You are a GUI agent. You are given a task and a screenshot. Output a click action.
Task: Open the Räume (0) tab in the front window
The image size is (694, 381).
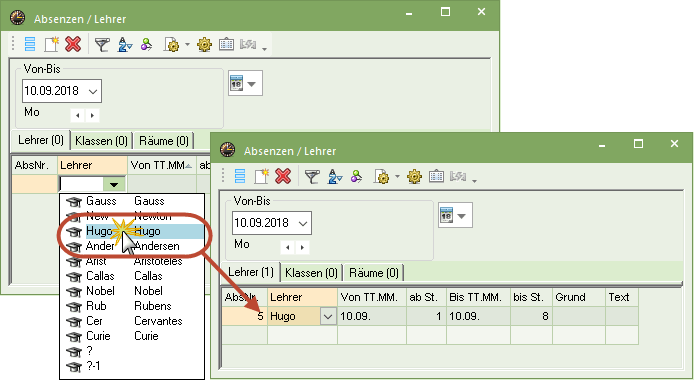(x=374, y=273)
